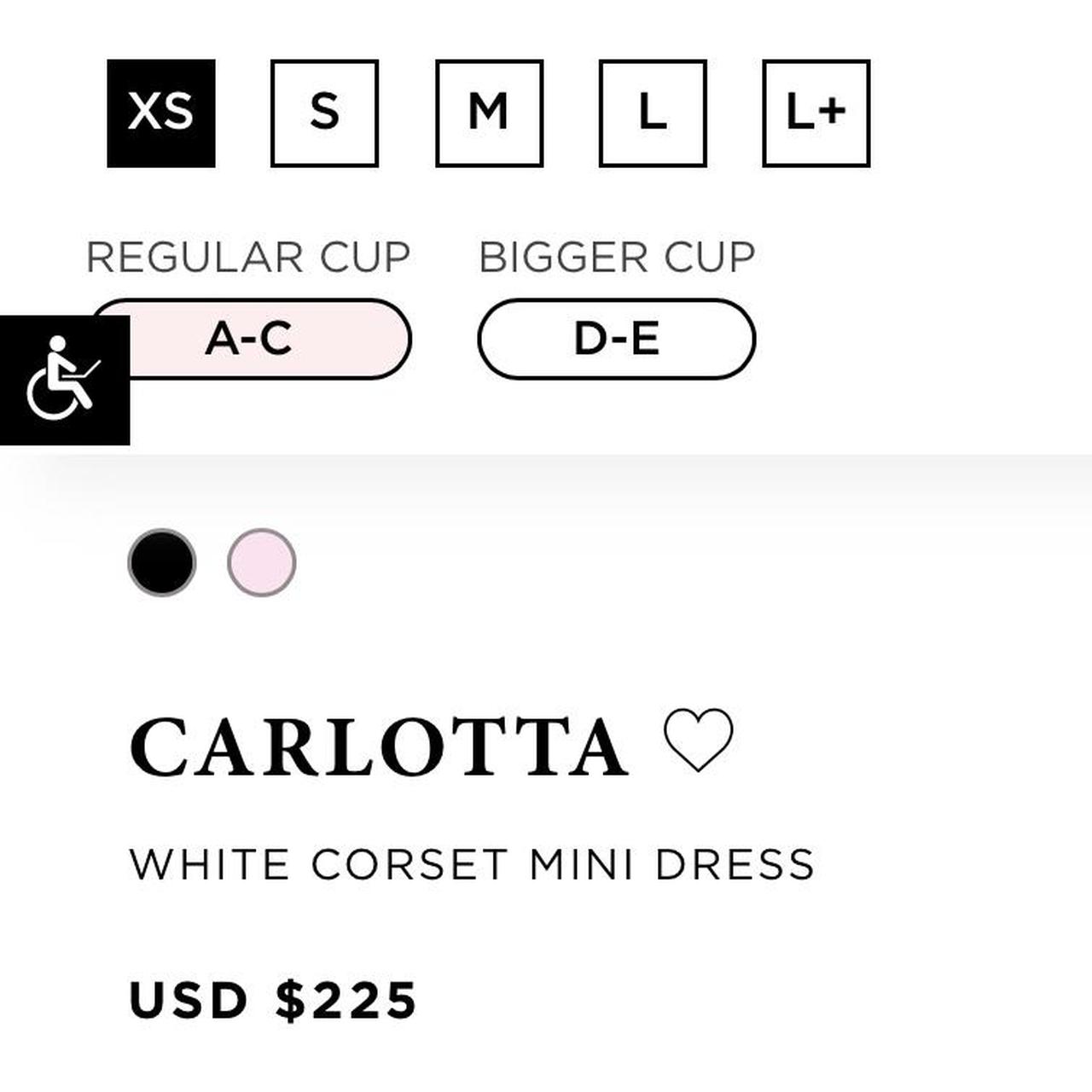Image resolution: width=1092 pixels, height=1092 pixels.
Task: Select size XS
Action: point(161,113)
